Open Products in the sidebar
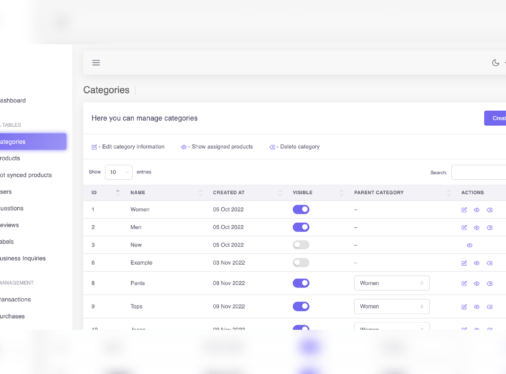 (10, 158)
